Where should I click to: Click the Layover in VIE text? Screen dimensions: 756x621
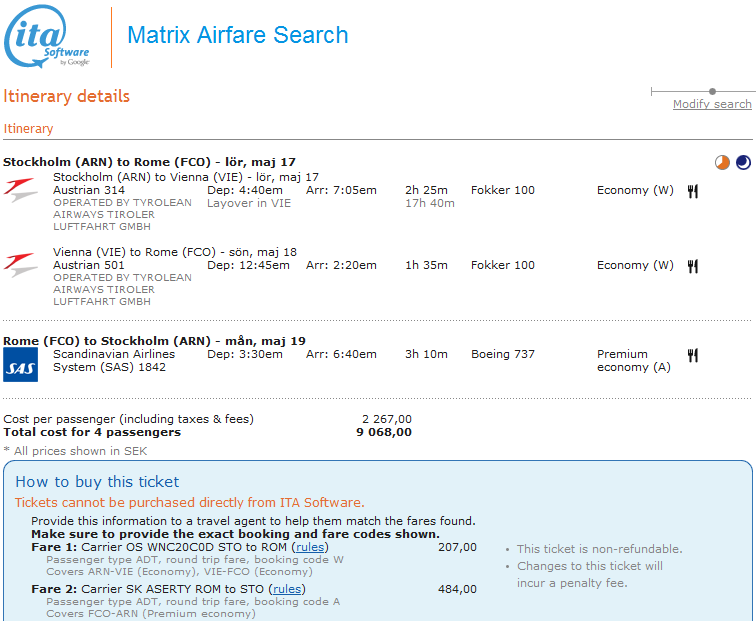(x=248, y=203)
